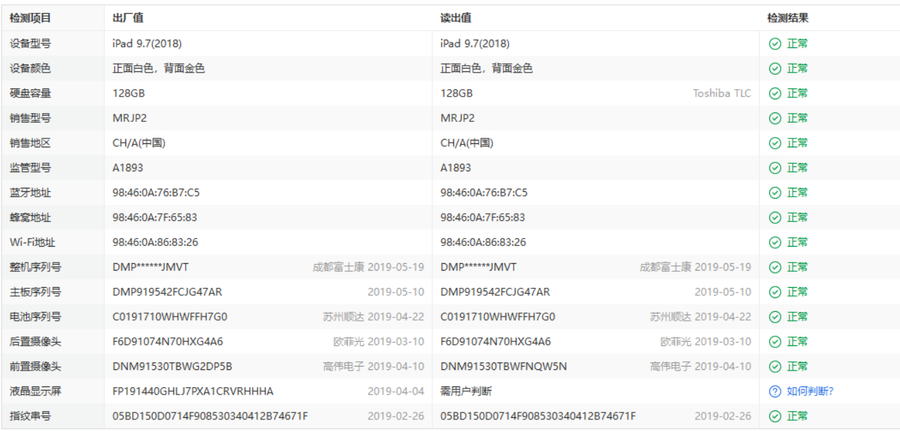Click factory Bluetooth address 98:46:0A:76:B7:C5
Viewport: 900px width, 431px height.
(156, 192)
